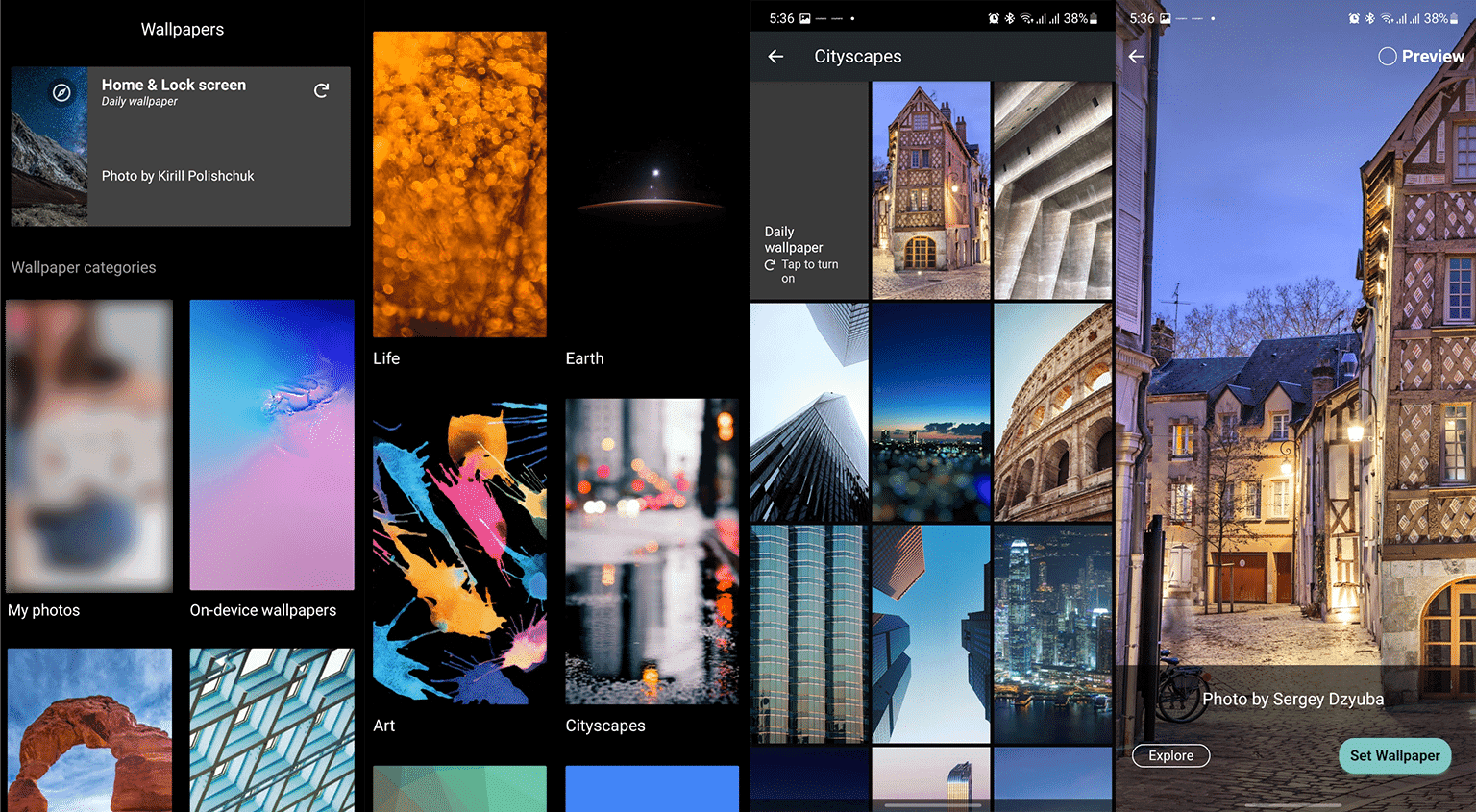Open the Home & Lock screen daily wallpaper card
This screenshot has height=812, width=1476.
pyautogui.click(x=181, y=146)
